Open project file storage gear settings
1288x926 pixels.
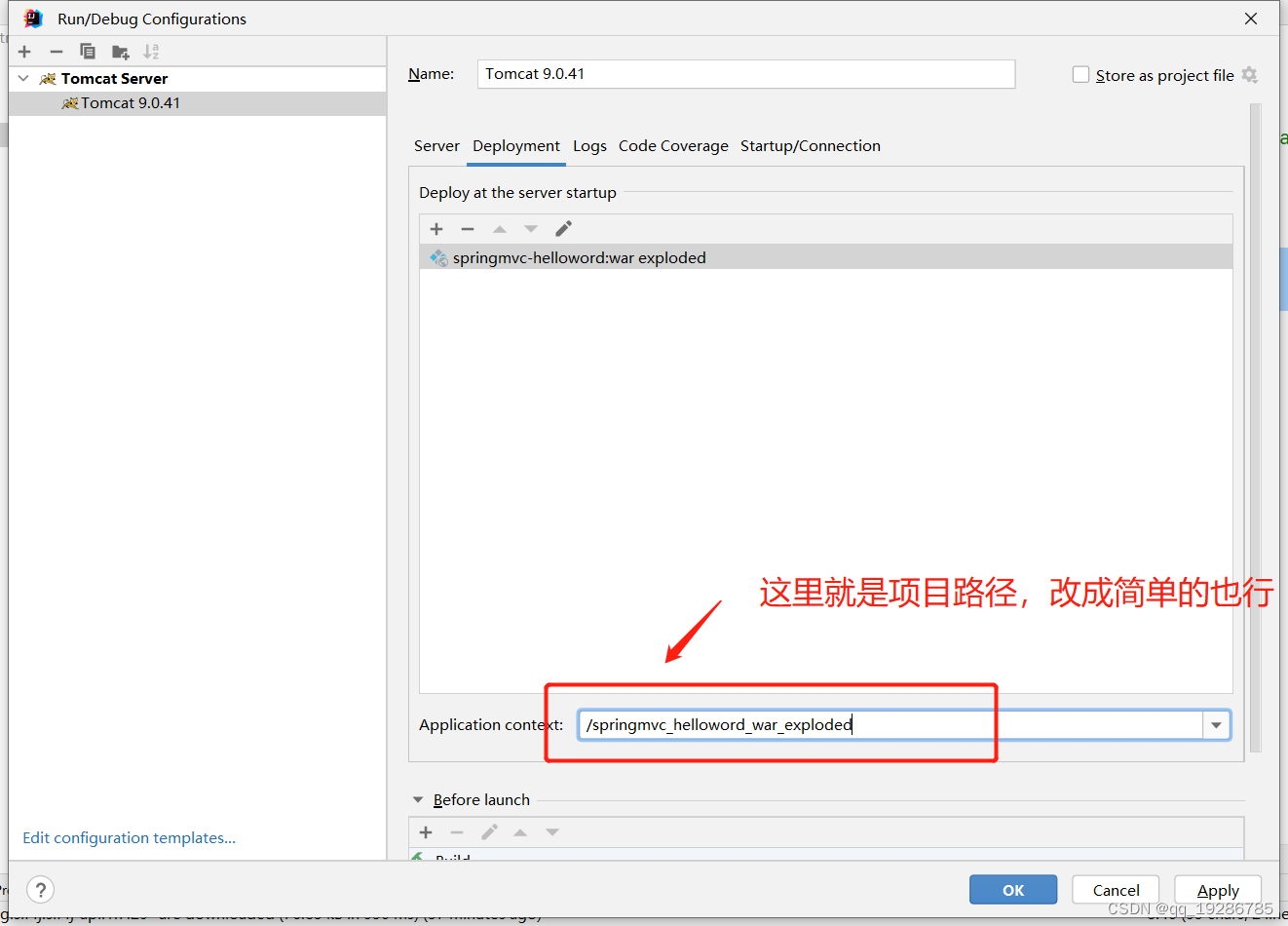click(1250, 75)
